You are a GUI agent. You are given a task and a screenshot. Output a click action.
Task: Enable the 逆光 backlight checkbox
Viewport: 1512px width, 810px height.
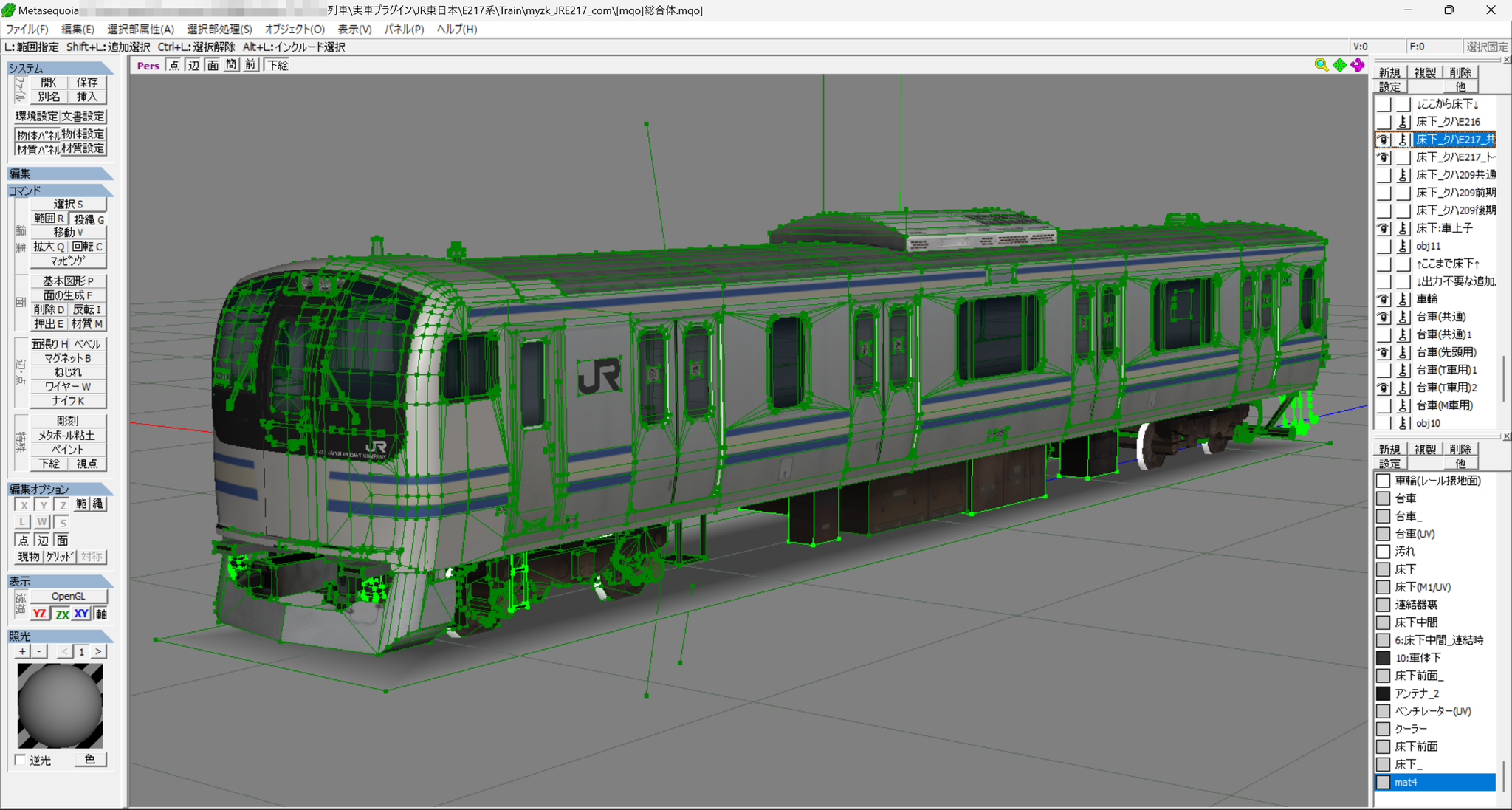pyautogui.click(x=21, y=760)
